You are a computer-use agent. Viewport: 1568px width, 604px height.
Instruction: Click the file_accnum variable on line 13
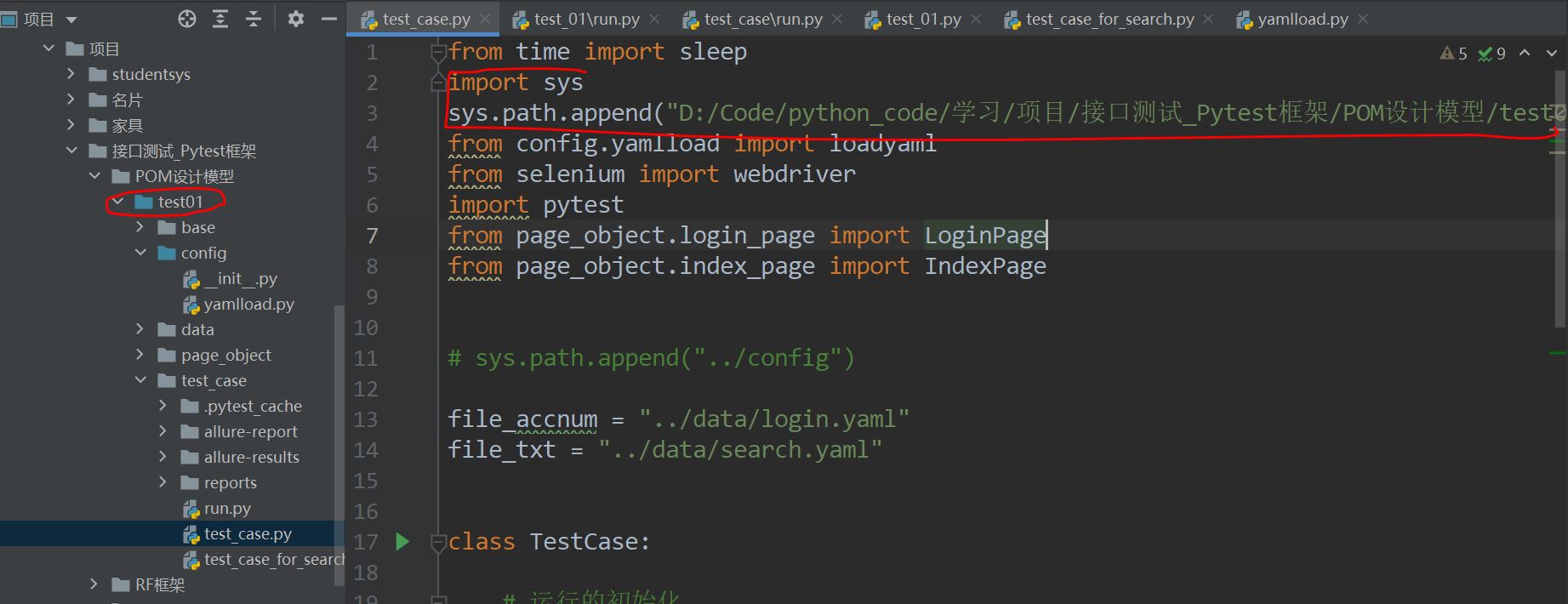click(x=523, y=419)
